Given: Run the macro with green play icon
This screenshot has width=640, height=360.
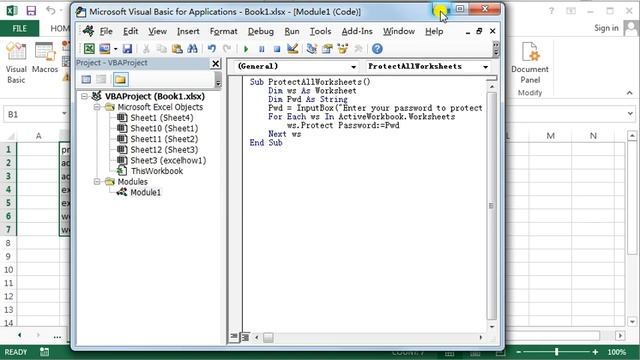Looking at the screenshot, I should [246, 49].
